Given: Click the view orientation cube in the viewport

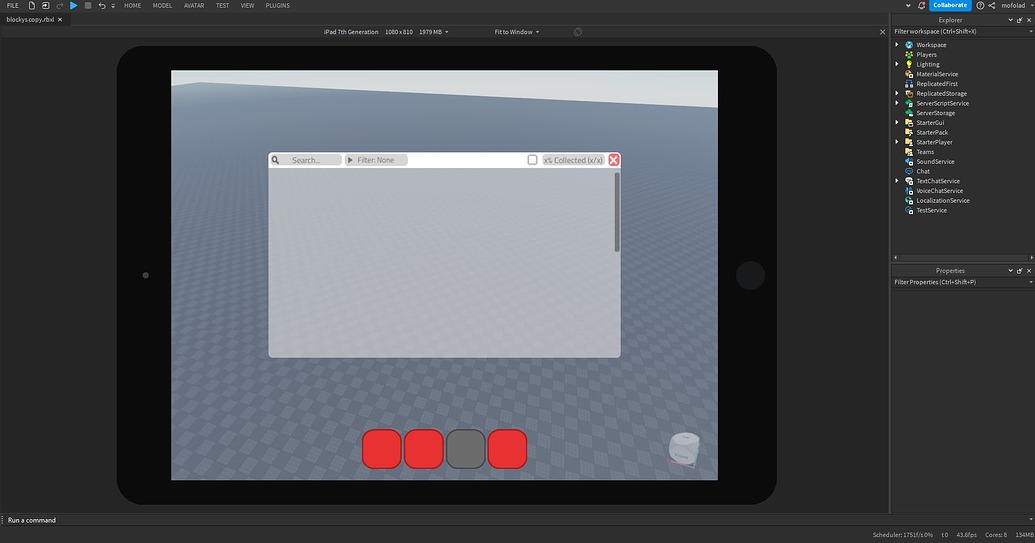Looking at the screenshot, I should point(684,450).
